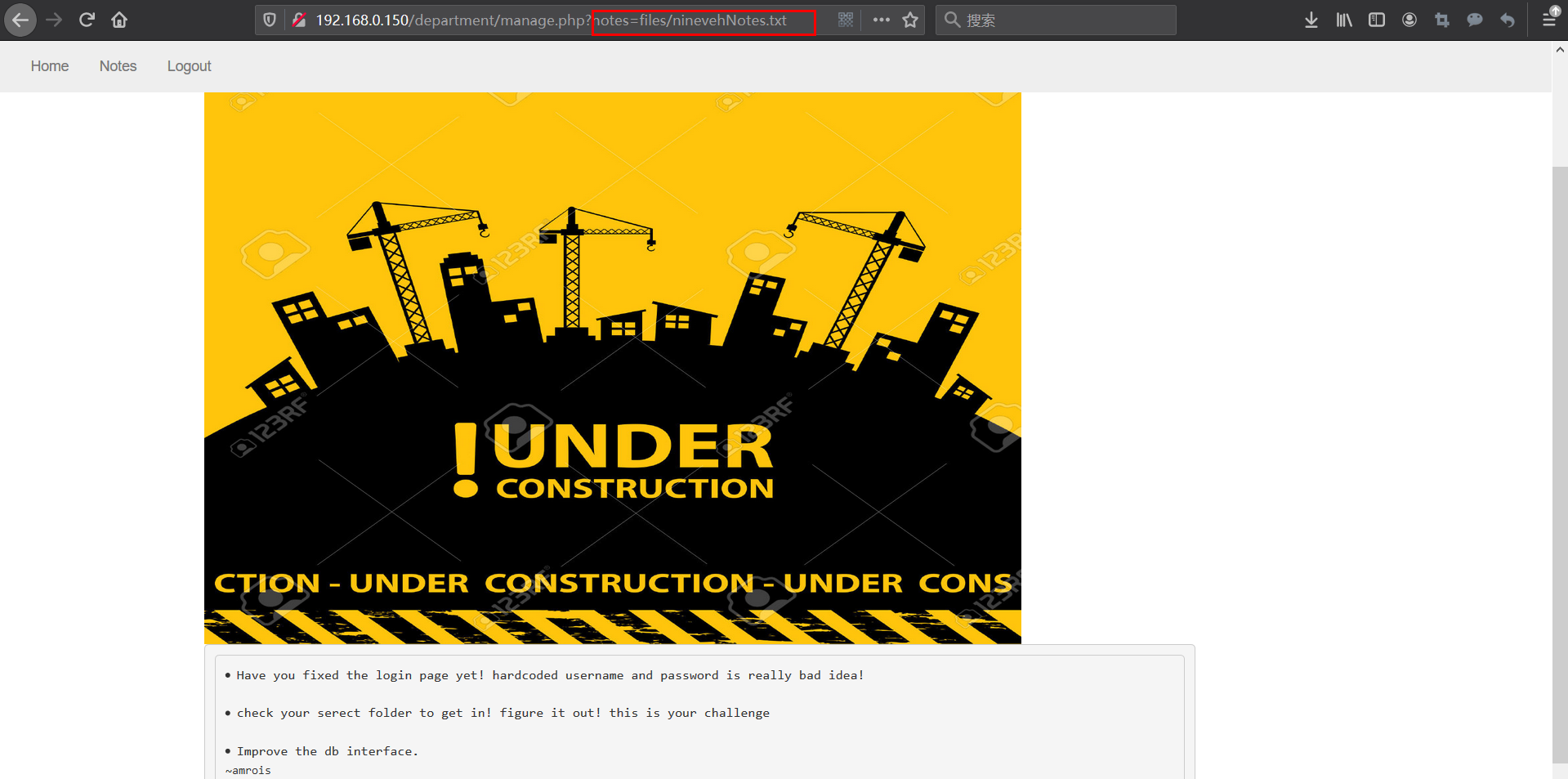Click the QR code icon in address bar
The width and height of the screenshot is (1568, 779).
[x=846, y=20]
